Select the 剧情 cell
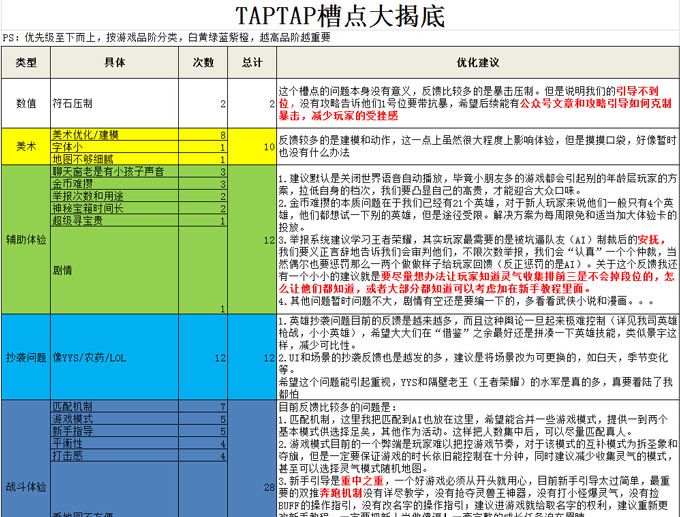 [x=114, y=270]
